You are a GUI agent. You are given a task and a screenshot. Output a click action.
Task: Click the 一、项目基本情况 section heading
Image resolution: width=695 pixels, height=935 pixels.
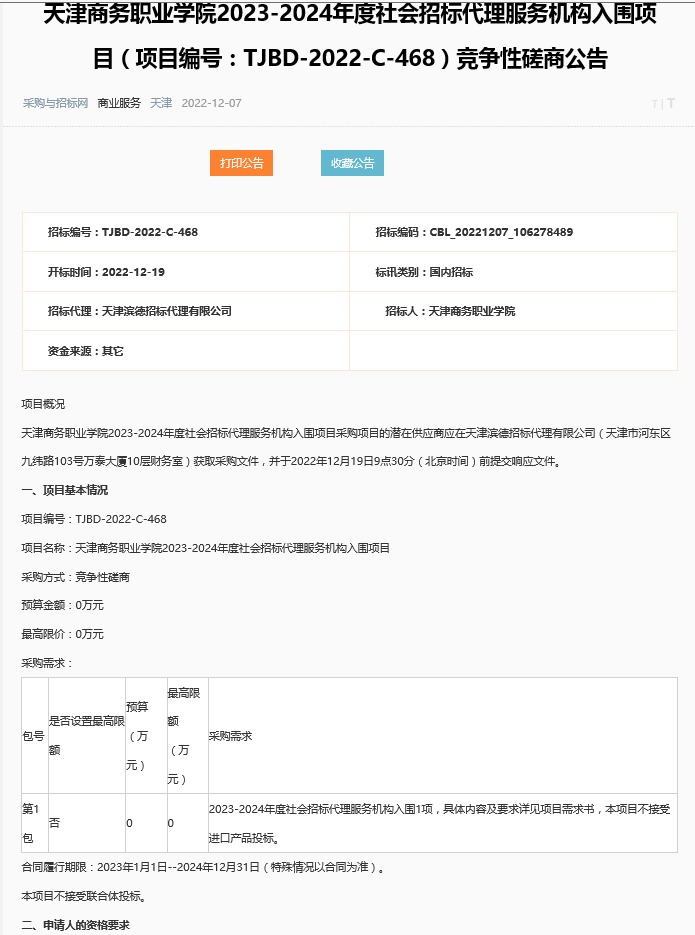(65, 490)
